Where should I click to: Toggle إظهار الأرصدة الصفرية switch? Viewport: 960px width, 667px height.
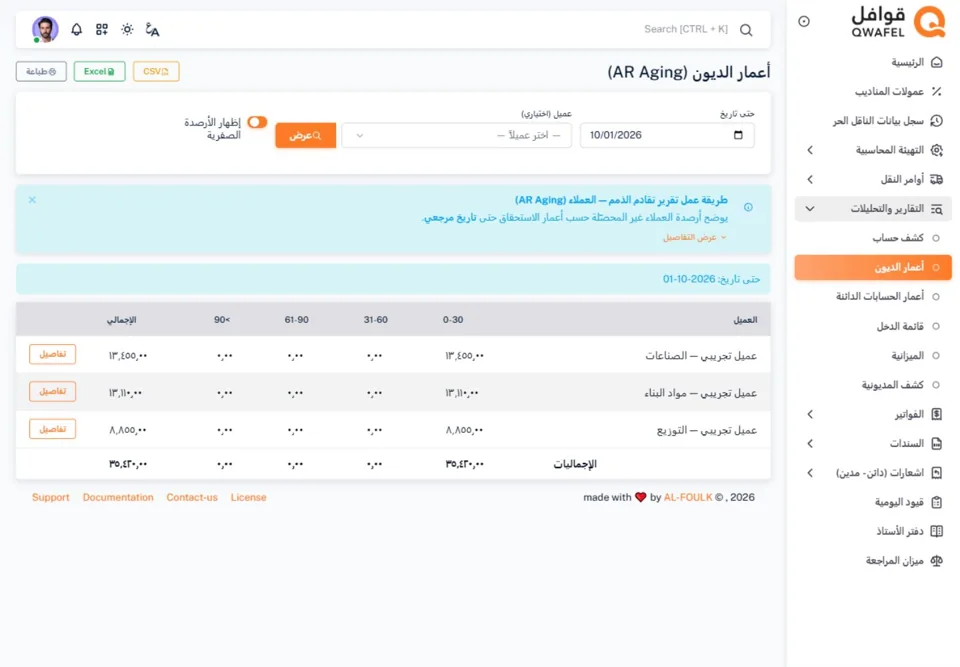[257, 122]
